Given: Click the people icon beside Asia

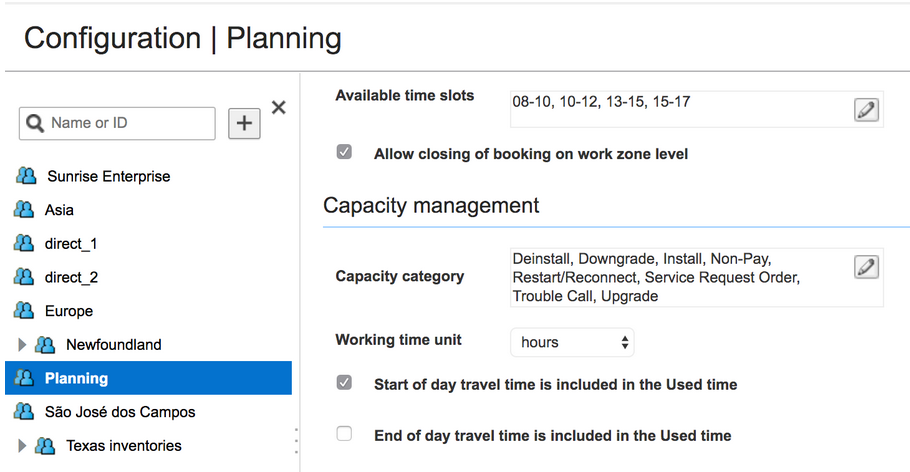Looking at the screenshot, I should 24,210.
